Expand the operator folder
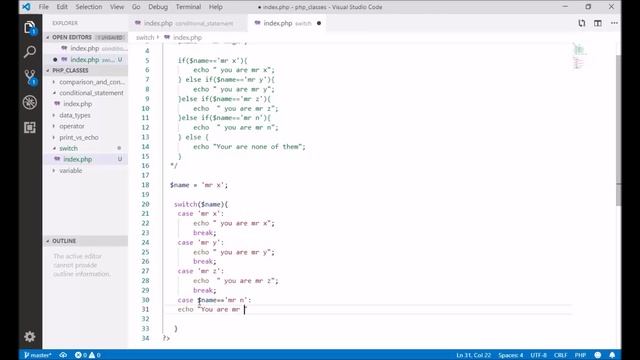This screenshot has width=640, height=360. click(x=85, y=126)
